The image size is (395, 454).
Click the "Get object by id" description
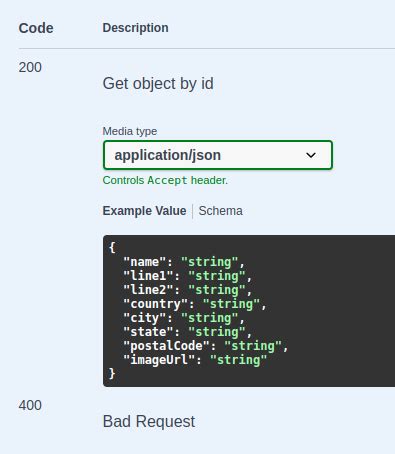tap(158, 83)
